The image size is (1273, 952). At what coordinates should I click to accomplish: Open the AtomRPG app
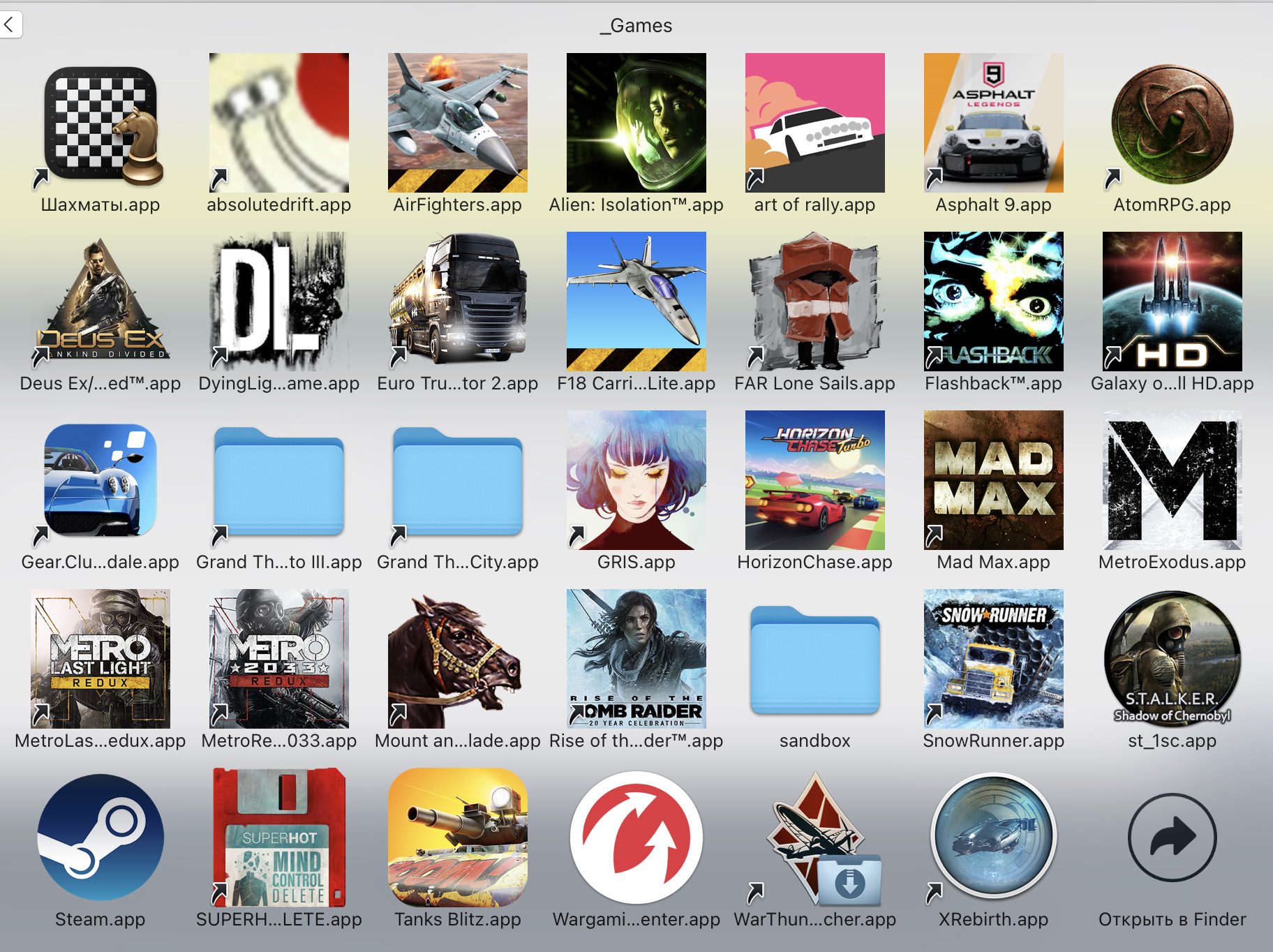1172,124
